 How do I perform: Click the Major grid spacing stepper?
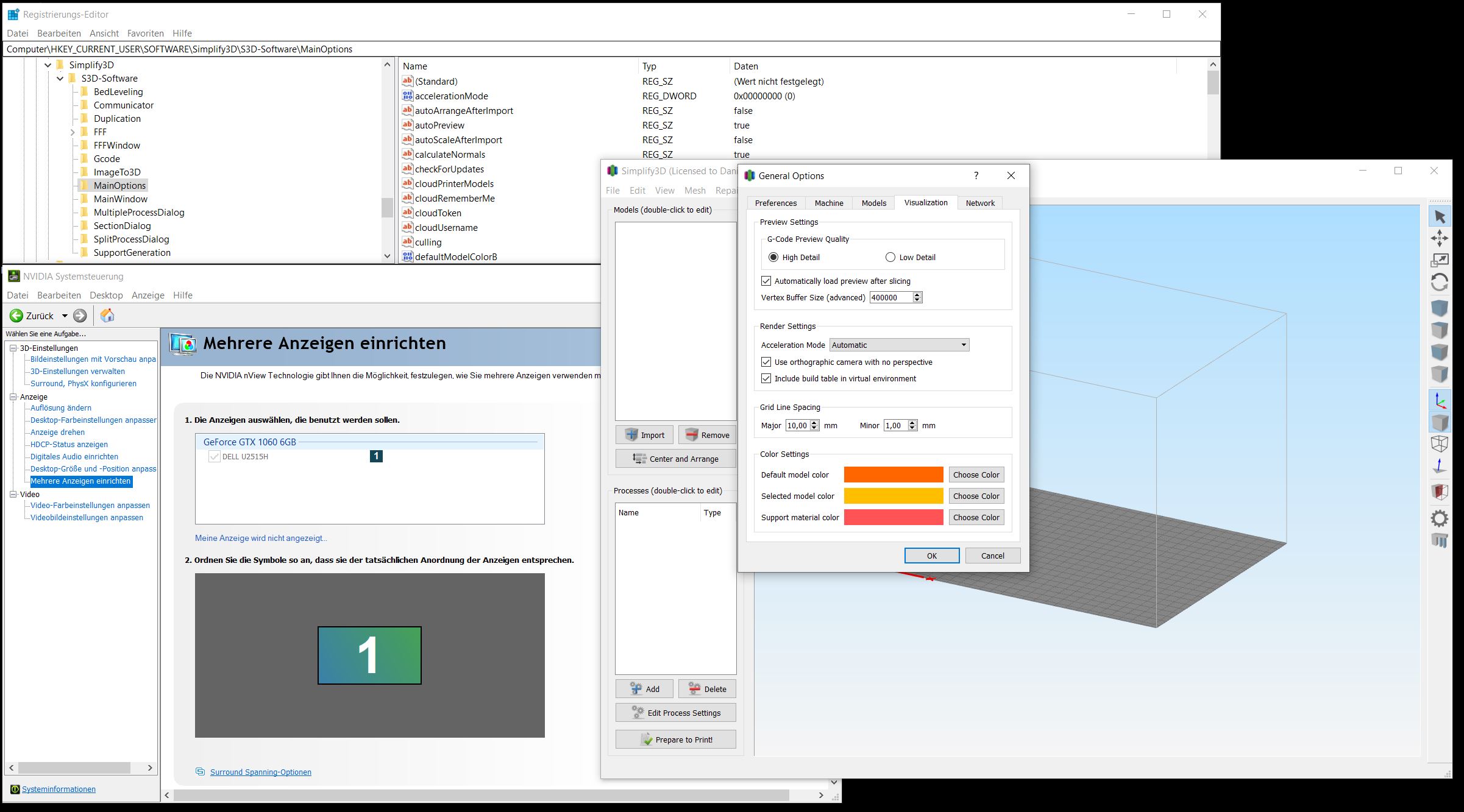814,425
